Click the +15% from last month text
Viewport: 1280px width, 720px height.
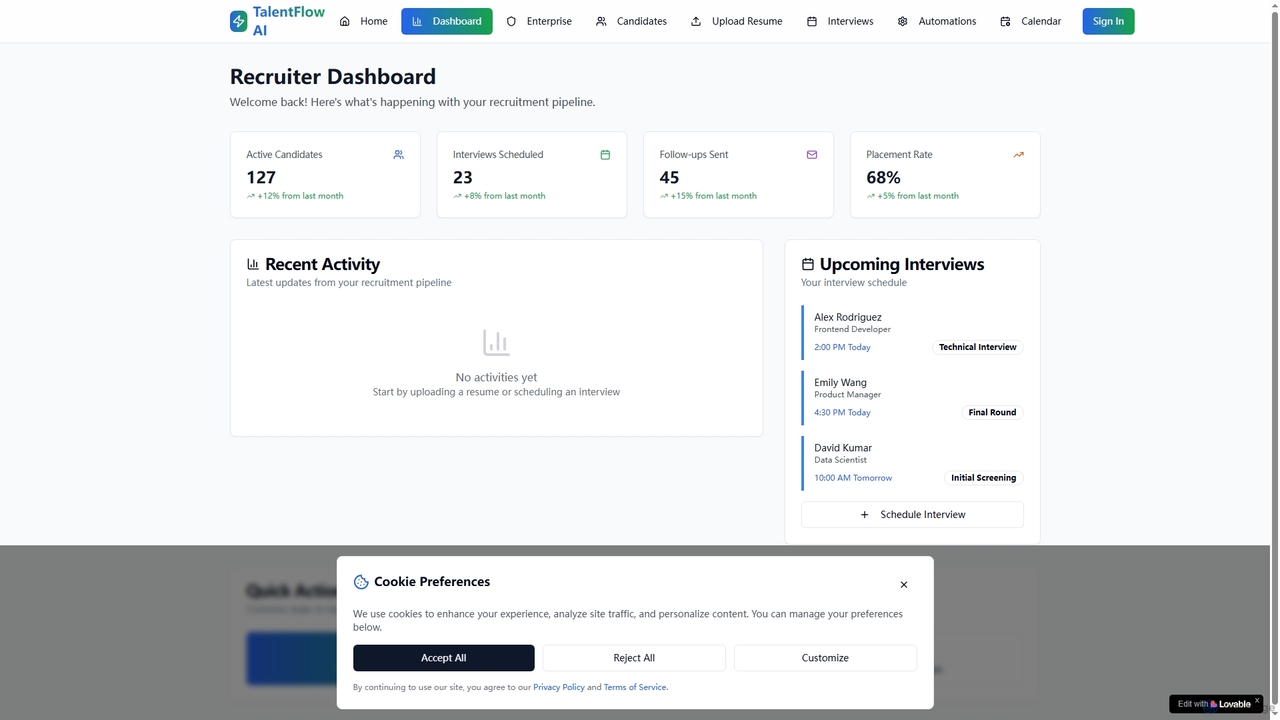pos(714,196)
